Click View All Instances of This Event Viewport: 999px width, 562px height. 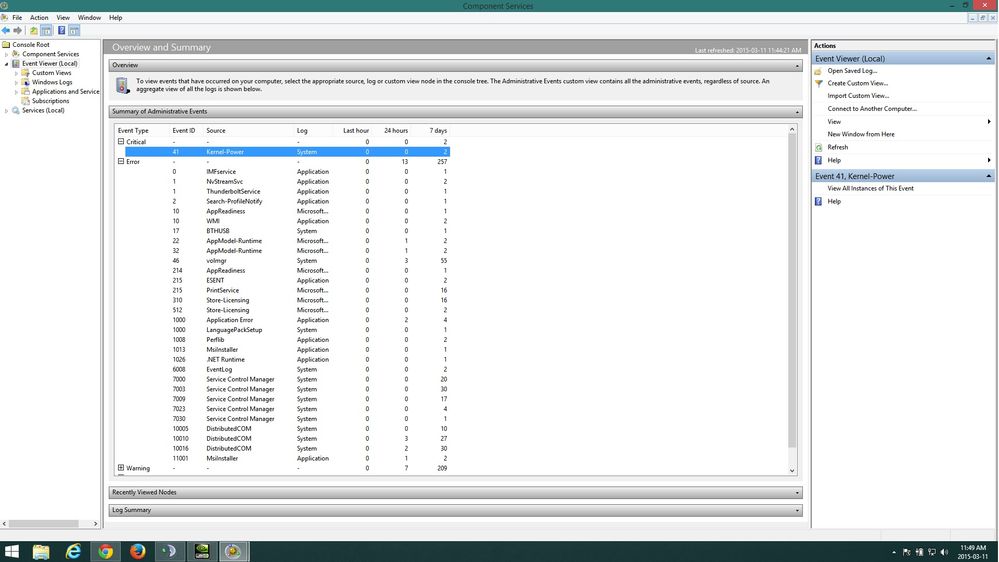coord(870,189)
